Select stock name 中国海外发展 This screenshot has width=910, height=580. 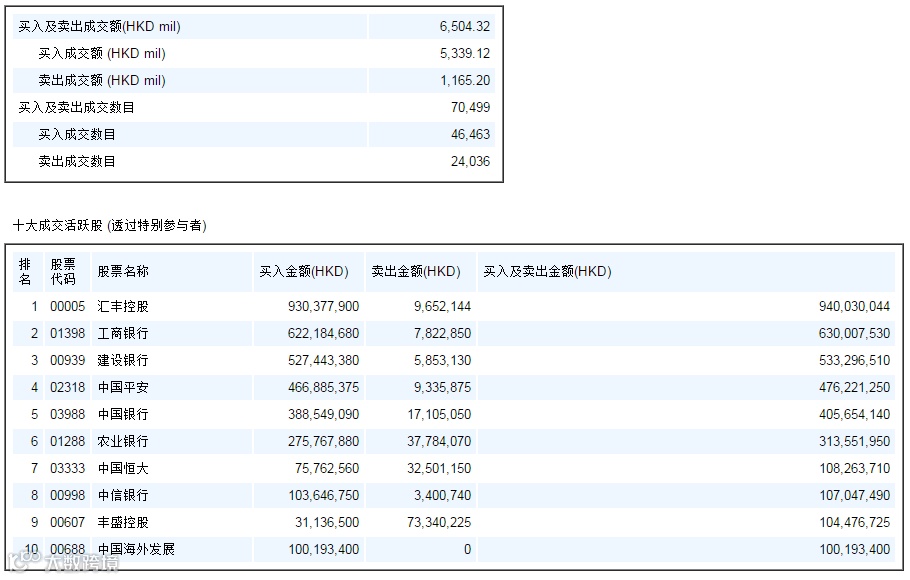click(136, 549)
